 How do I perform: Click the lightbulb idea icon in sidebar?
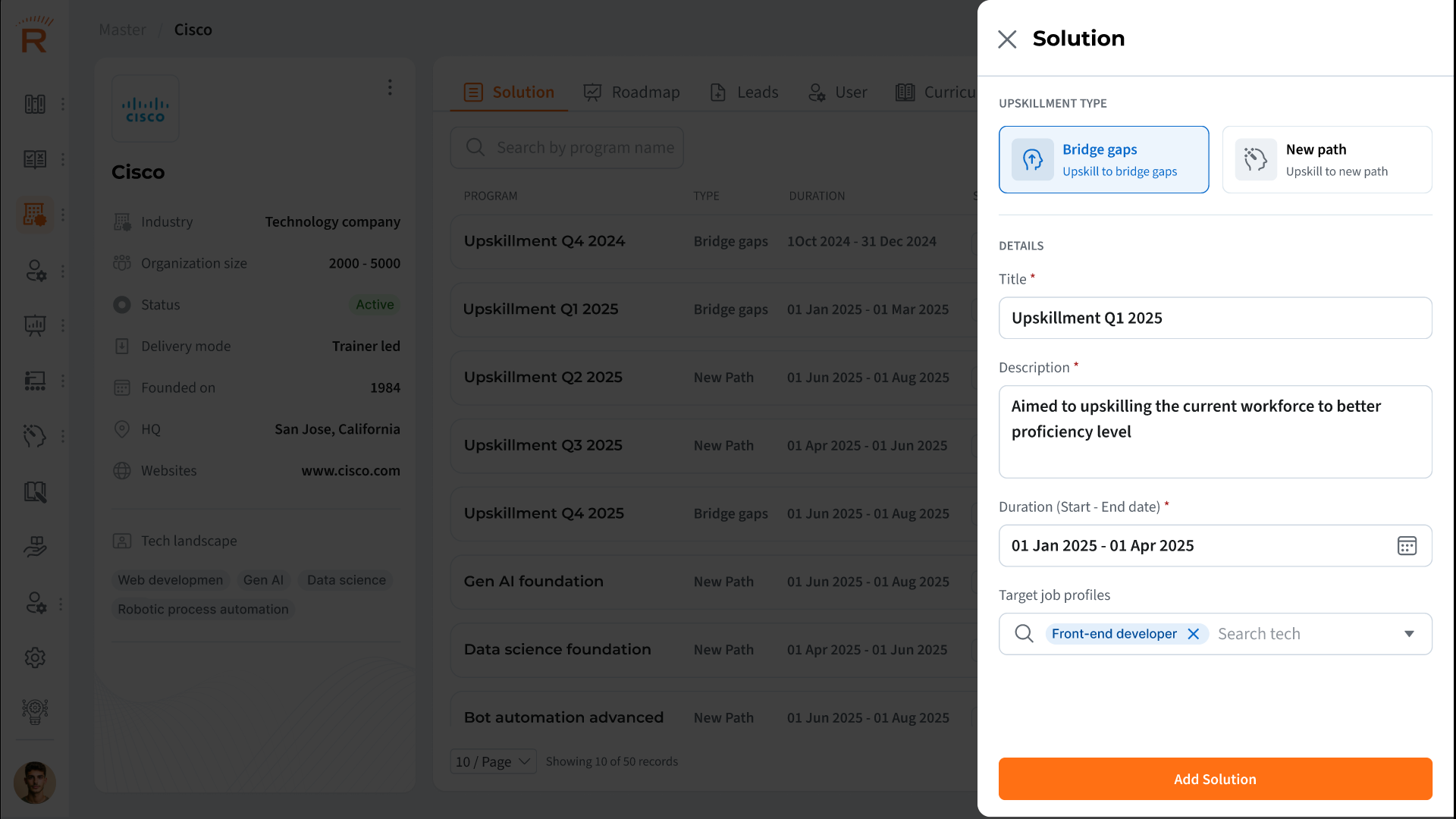(35, 711)
